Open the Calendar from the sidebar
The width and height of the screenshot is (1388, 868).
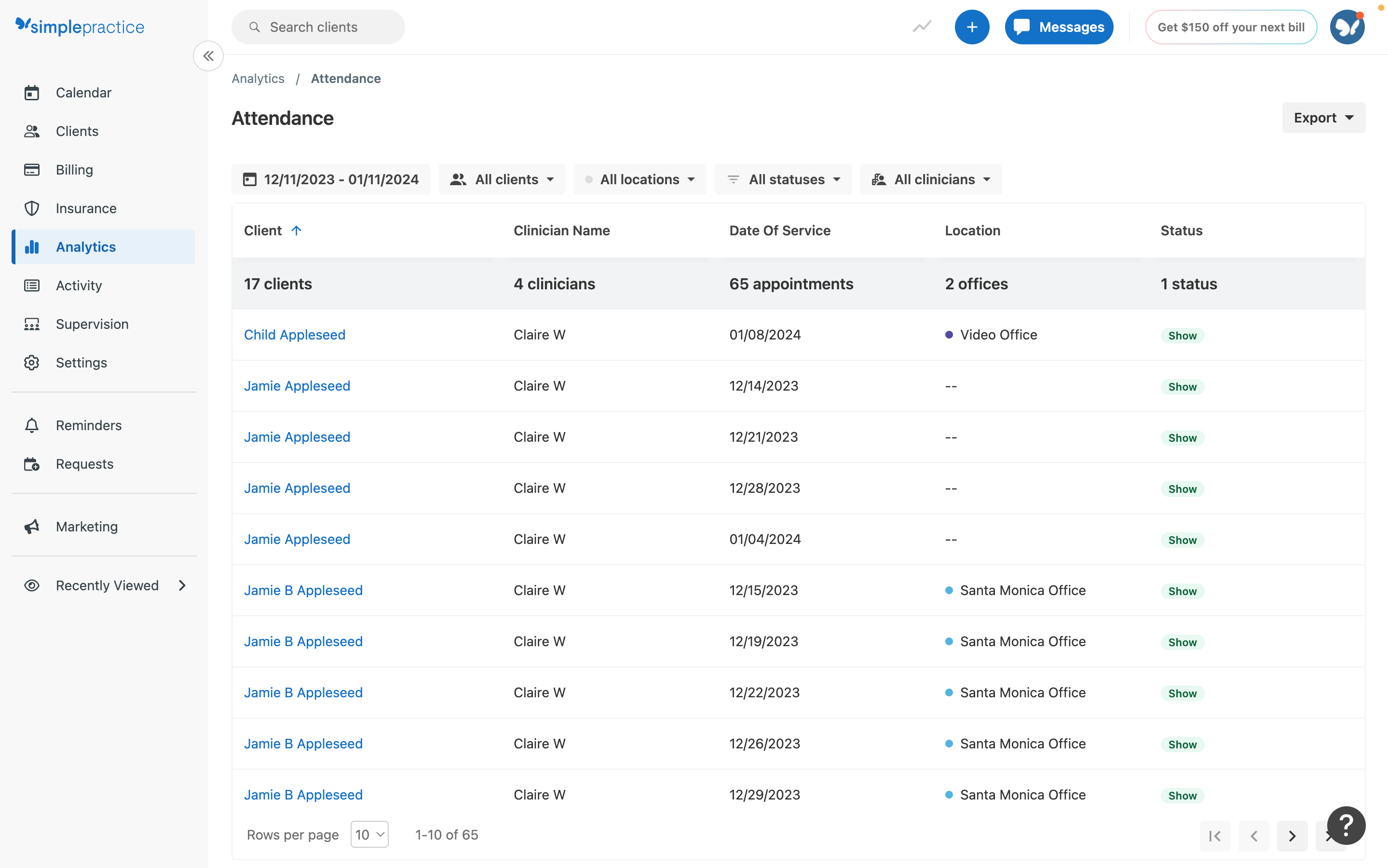coord(84,93)
